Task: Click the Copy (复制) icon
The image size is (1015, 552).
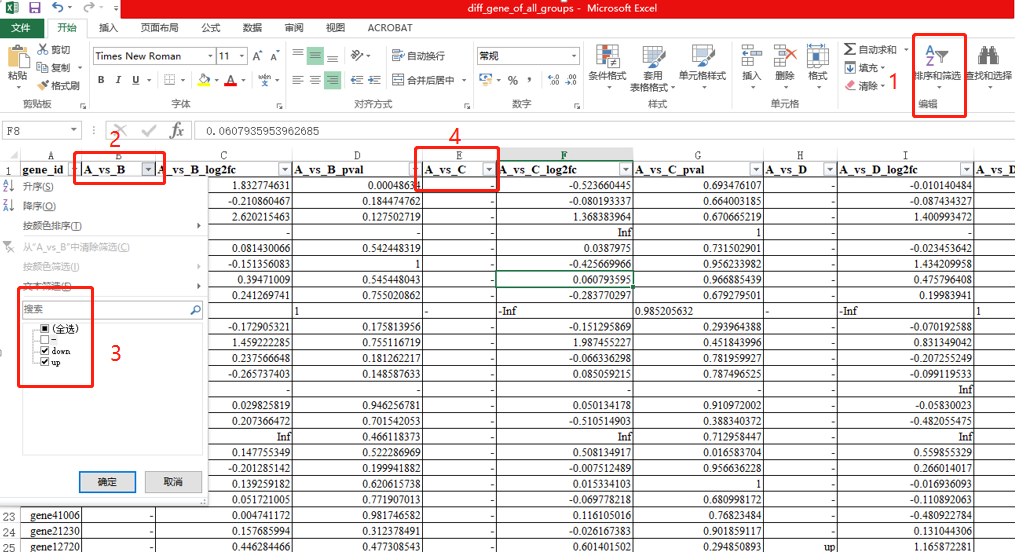Action: pyautogui.click(x=43, y=67)
